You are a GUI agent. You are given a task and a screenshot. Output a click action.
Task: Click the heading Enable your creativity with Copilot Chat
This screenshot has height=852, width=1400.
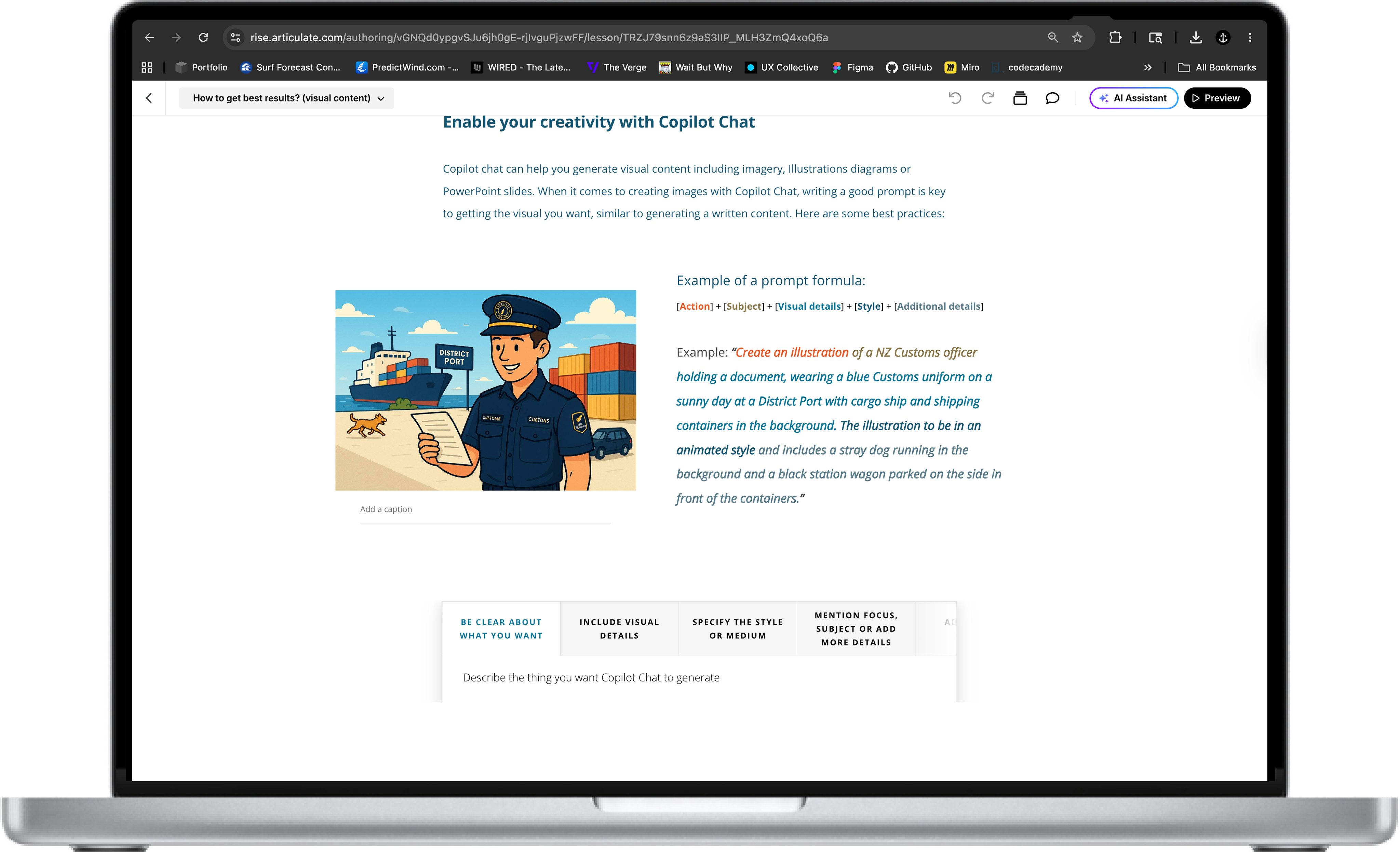tap(599, 122)
